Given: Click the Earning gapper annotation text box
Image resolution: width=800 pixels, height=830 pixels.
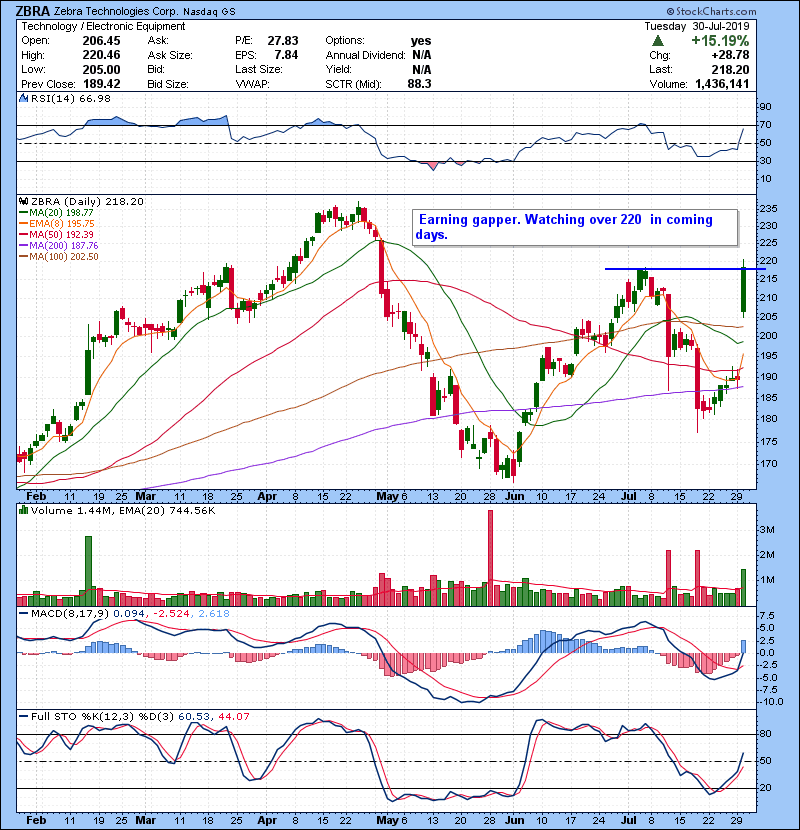Looking at the screenshot, I should point(575,228).
